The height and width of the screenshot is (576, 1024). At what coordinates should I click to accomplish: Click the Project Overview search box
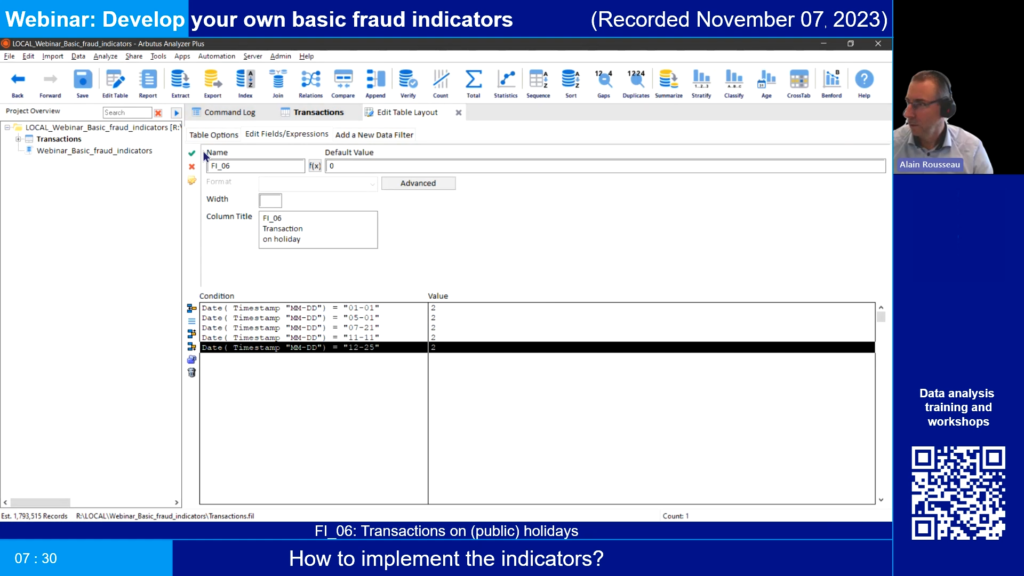127,113
